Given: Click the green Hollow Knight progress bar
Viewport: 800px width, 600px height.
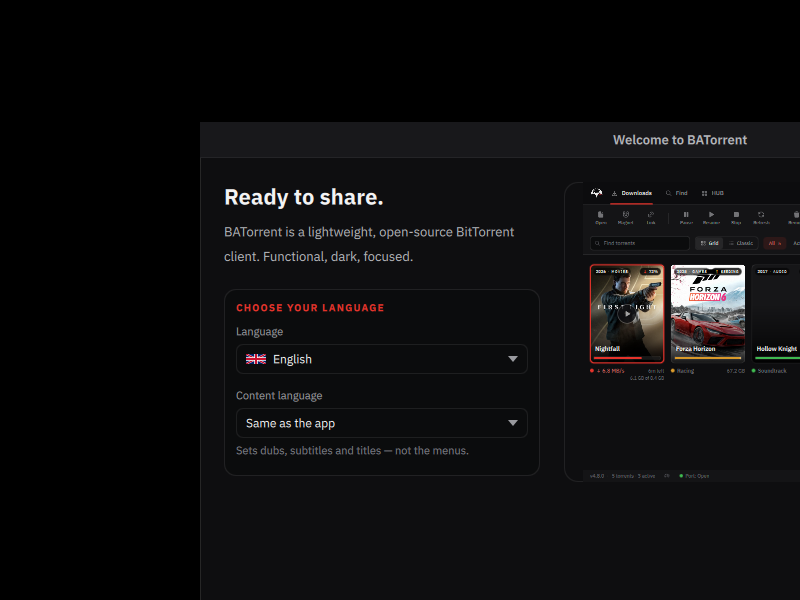Looking at the screenshot, I should 778,358.
